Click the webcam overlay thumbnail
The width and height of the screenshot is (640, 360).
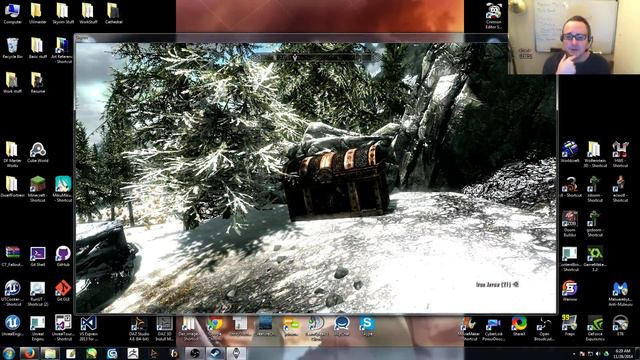pyautogui.click(x=574, y=37)
